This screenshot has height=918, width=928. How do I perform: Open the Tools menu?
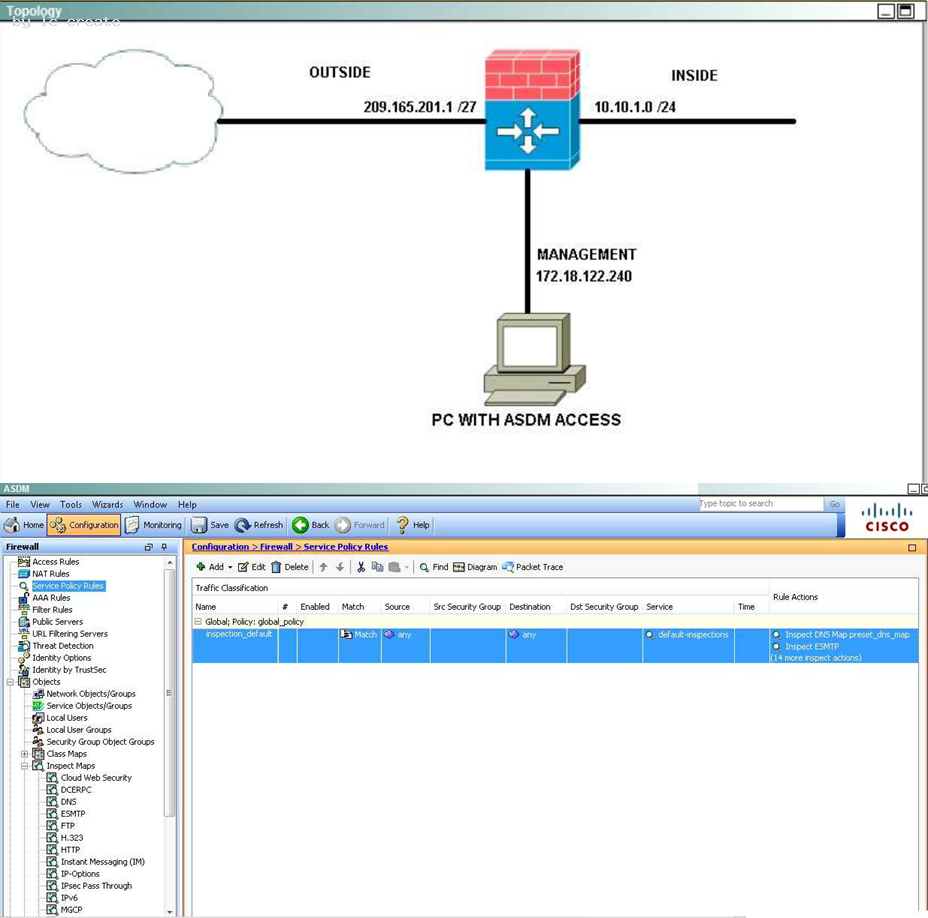(70, 505)
